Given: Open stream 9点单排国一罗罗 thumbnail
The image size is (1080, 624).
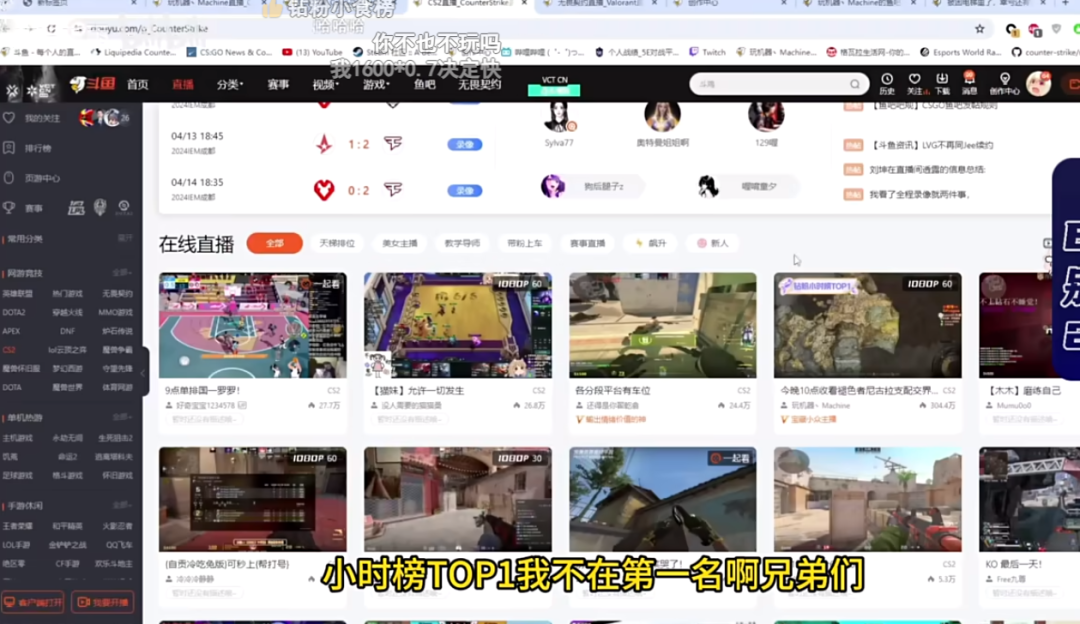Looking at the screenshot, I should (x=253, y=325).
